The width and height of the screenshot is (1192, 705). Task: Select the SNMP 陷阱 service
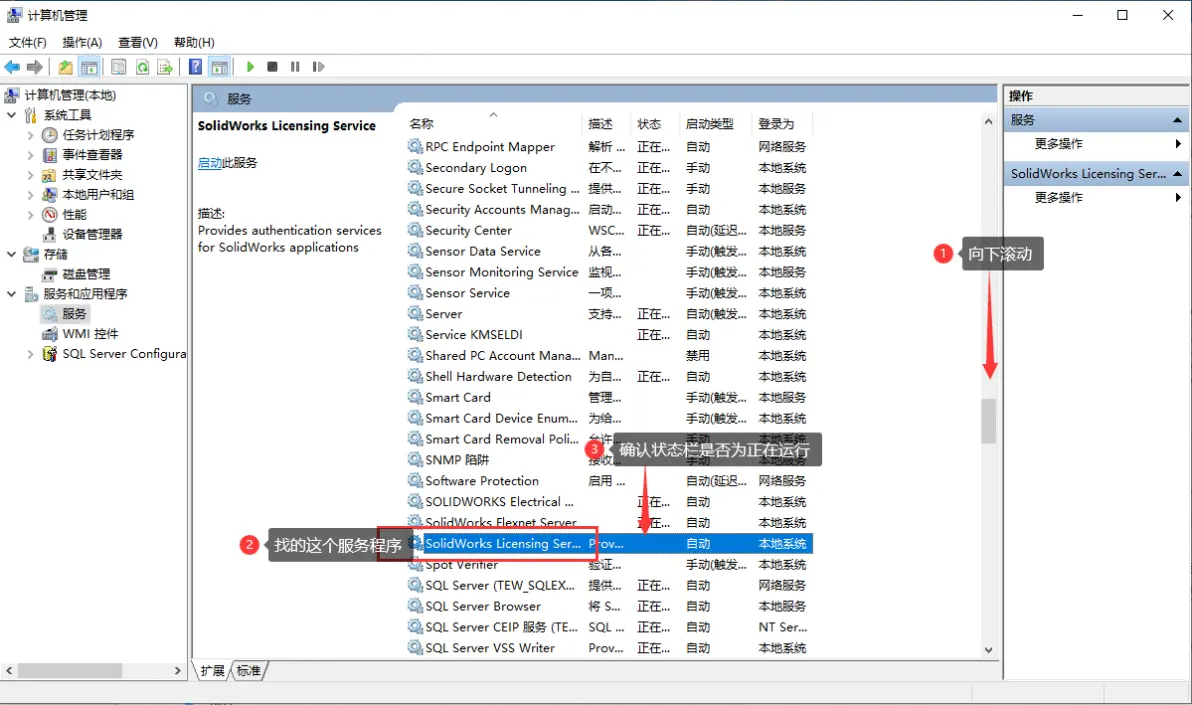(x=457, y=460)
